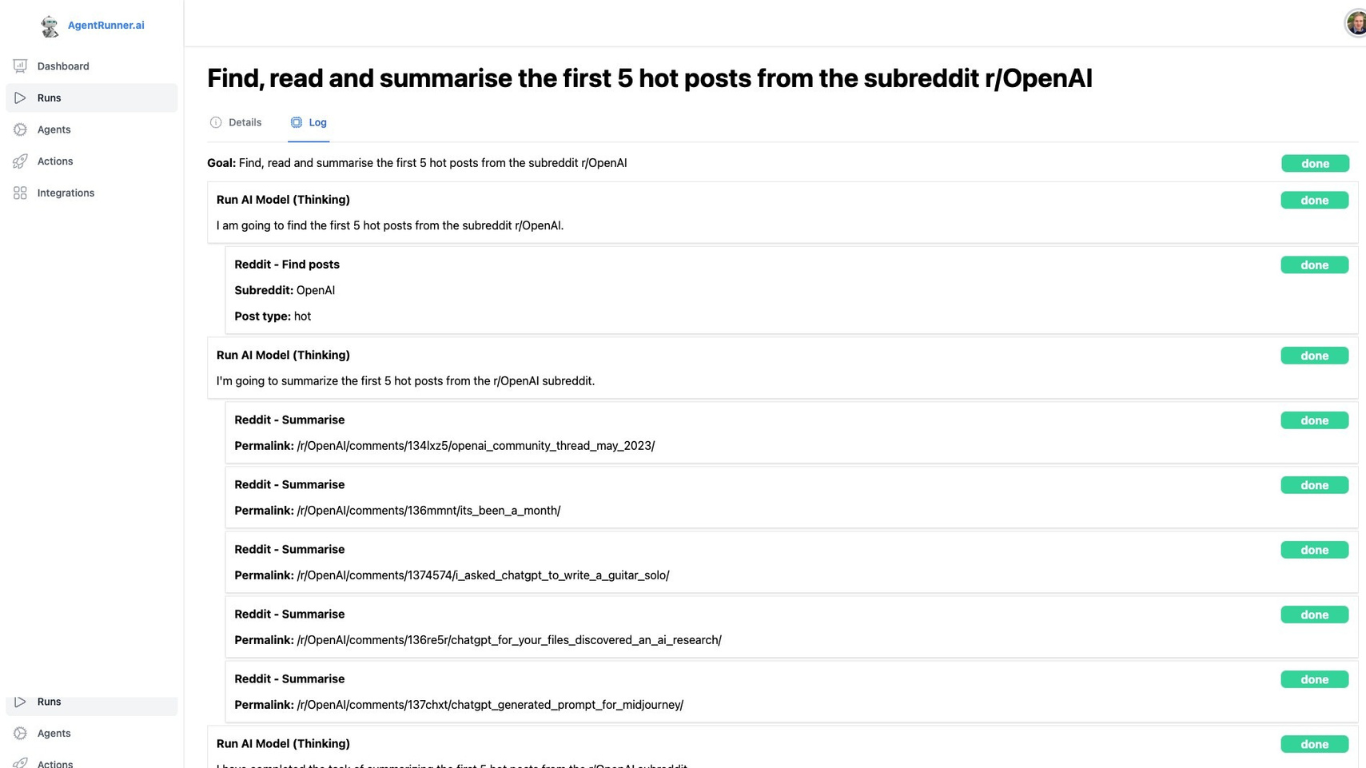
Task: Click the Actions rocket icon
Action: 18,161
